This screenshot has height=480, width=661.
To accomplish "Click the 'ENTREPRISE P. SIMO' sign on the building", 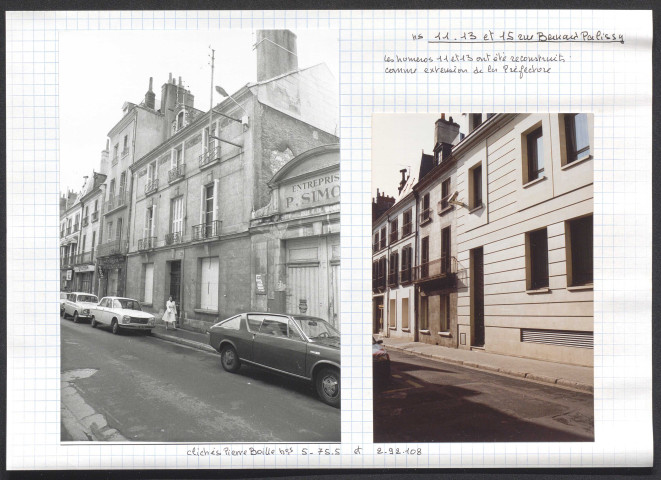I will pyautogui.click(x=312, y=192).
